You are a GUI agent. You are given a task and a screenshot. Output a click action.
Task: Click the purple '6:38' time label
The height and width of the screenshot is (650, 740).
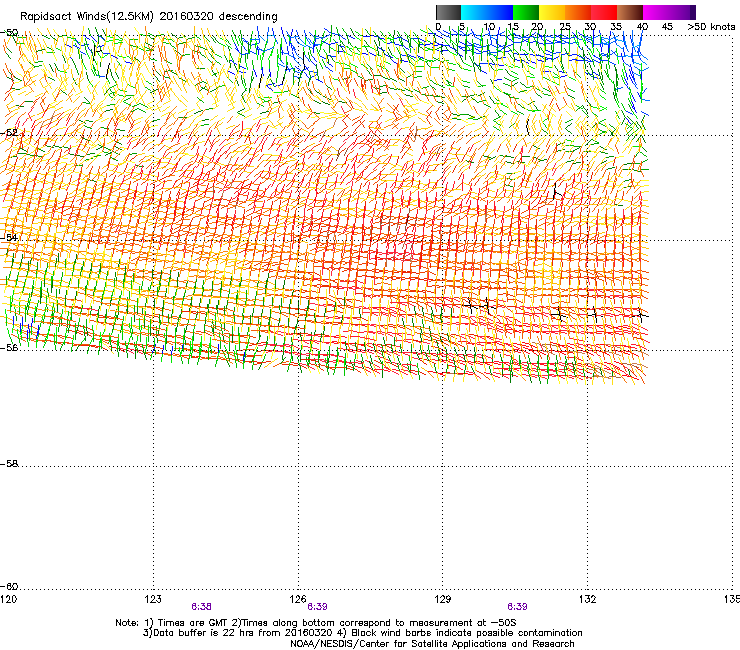202,607
